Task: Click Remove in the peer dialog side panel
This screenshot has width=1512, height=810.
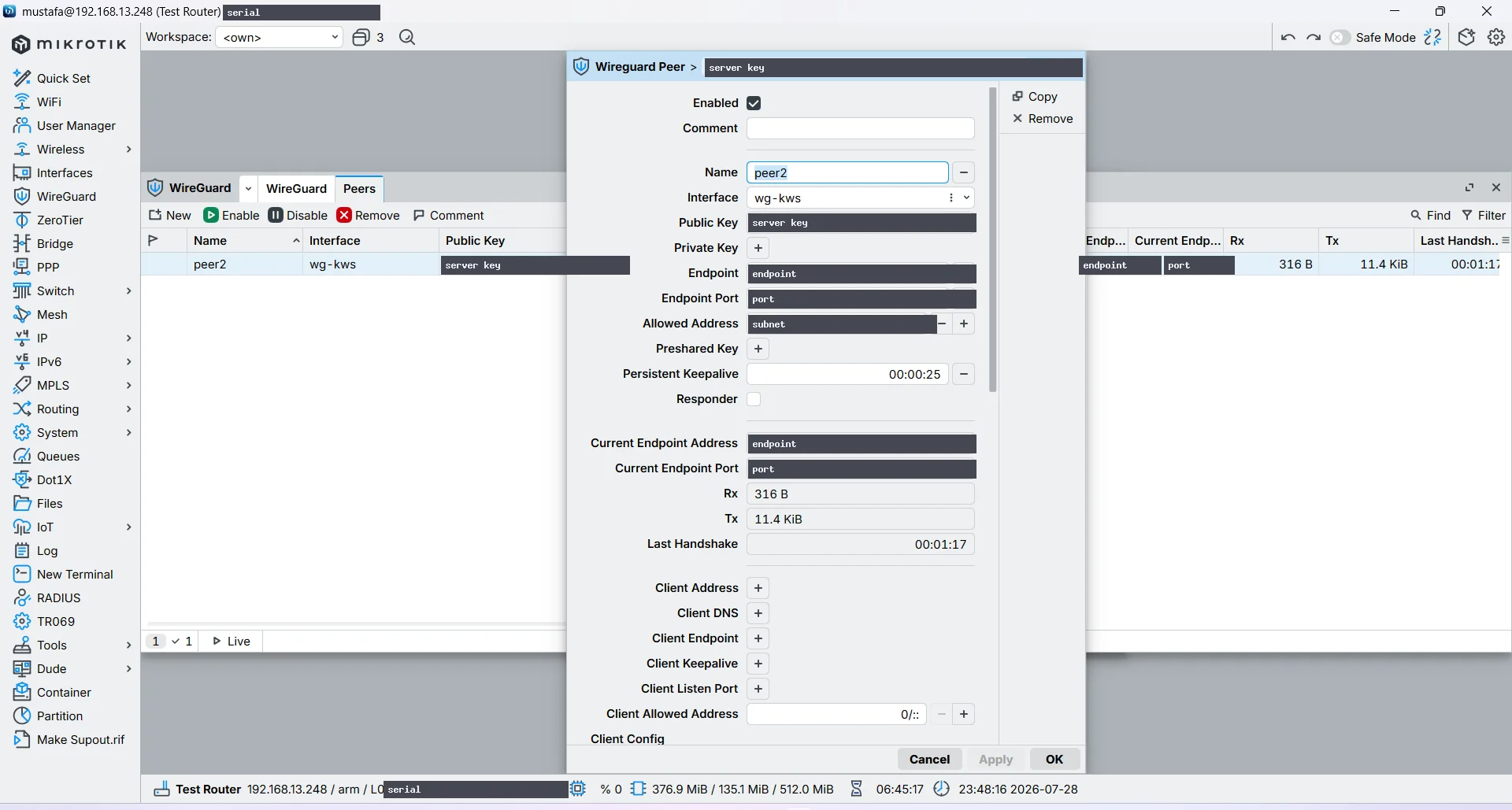Action: pyautogui.click(x=1043, y=118)
